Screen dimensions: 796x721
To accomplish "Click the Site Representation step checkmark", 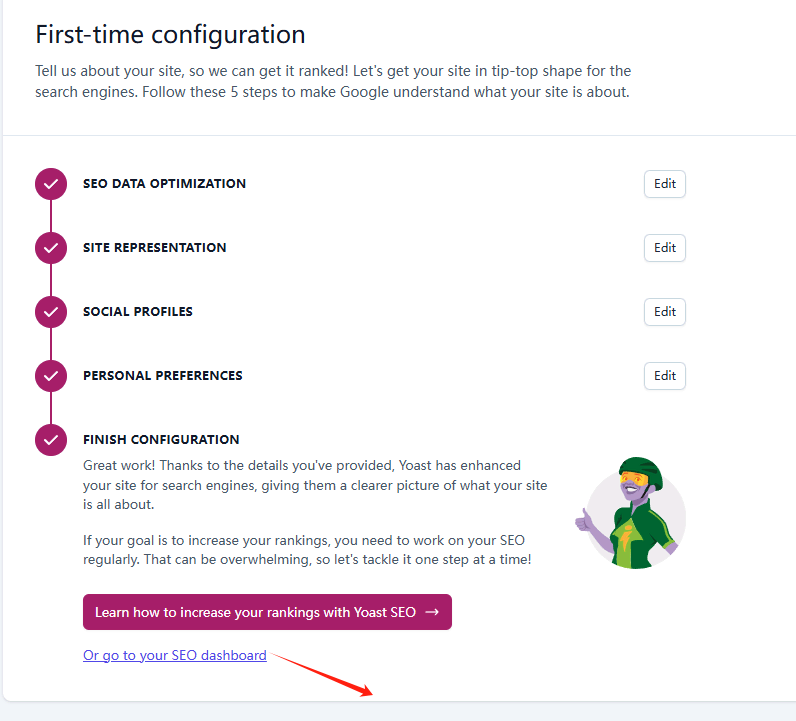I will (50, 248).
